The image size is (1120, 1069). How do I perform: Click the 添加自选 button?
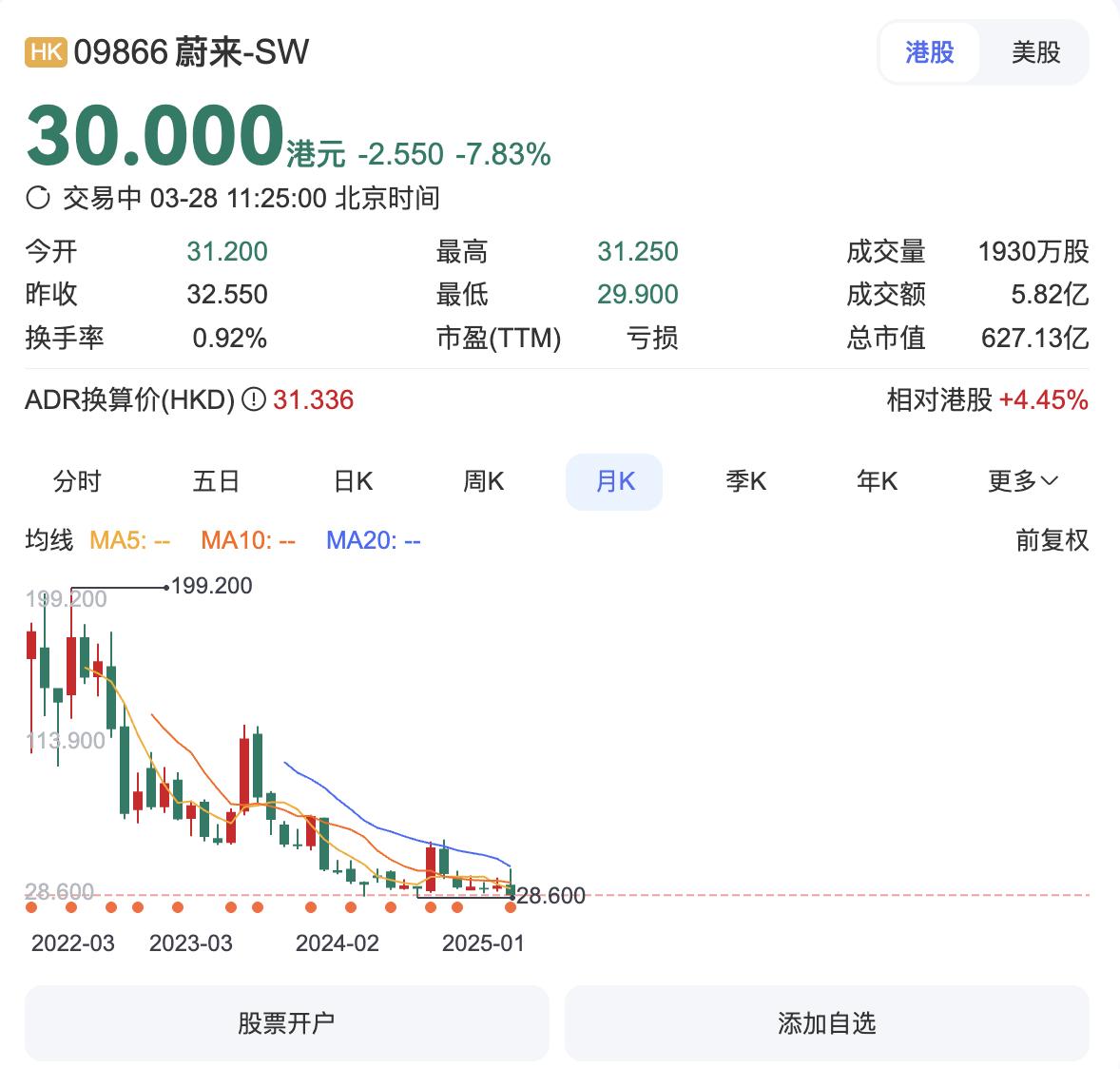coord(827,1023)
